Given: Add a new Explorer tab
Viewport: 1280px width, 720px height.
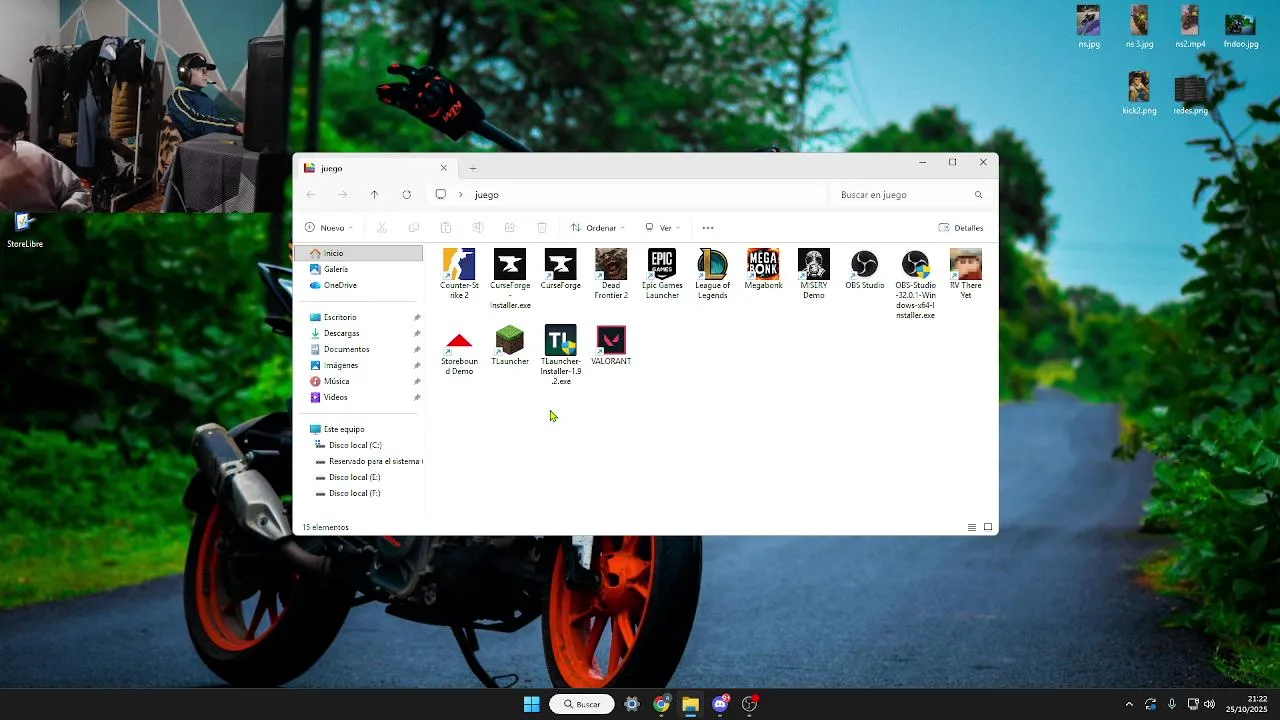Looking at the screenshot, I should click(x=473, y=168).
